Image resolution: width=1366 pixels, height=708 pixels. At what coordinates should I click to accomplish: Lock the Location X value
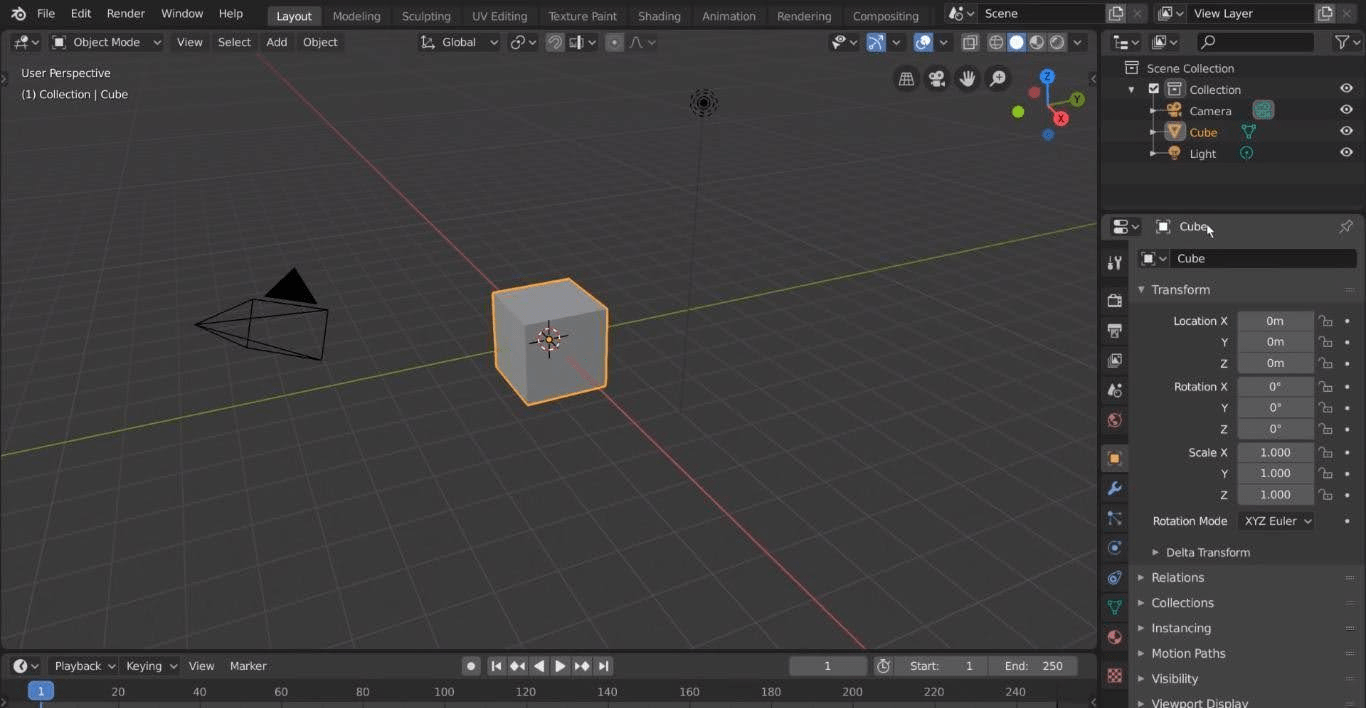(1325, 321)
